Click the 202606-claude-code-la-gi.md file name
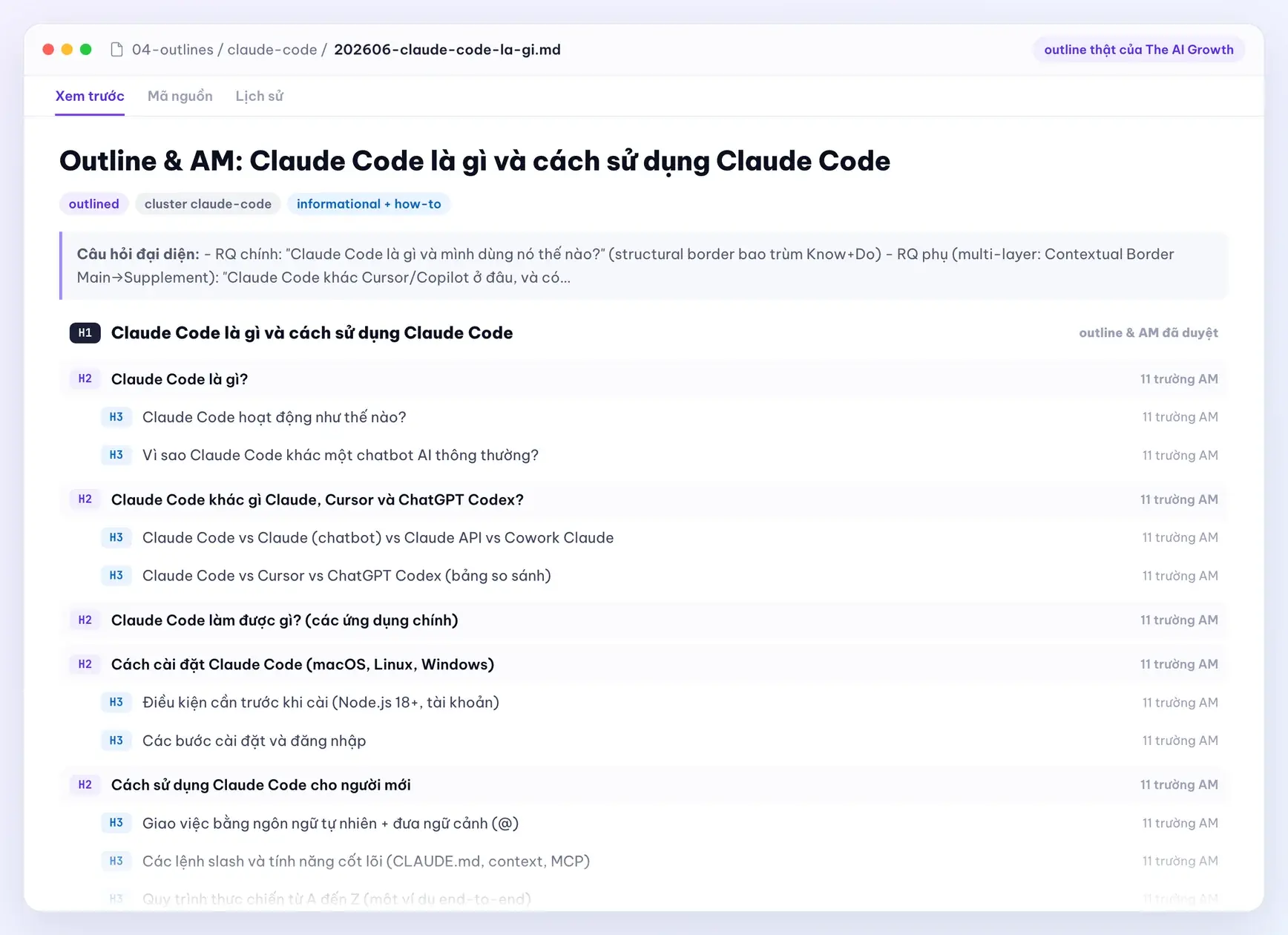 point(447,50)
